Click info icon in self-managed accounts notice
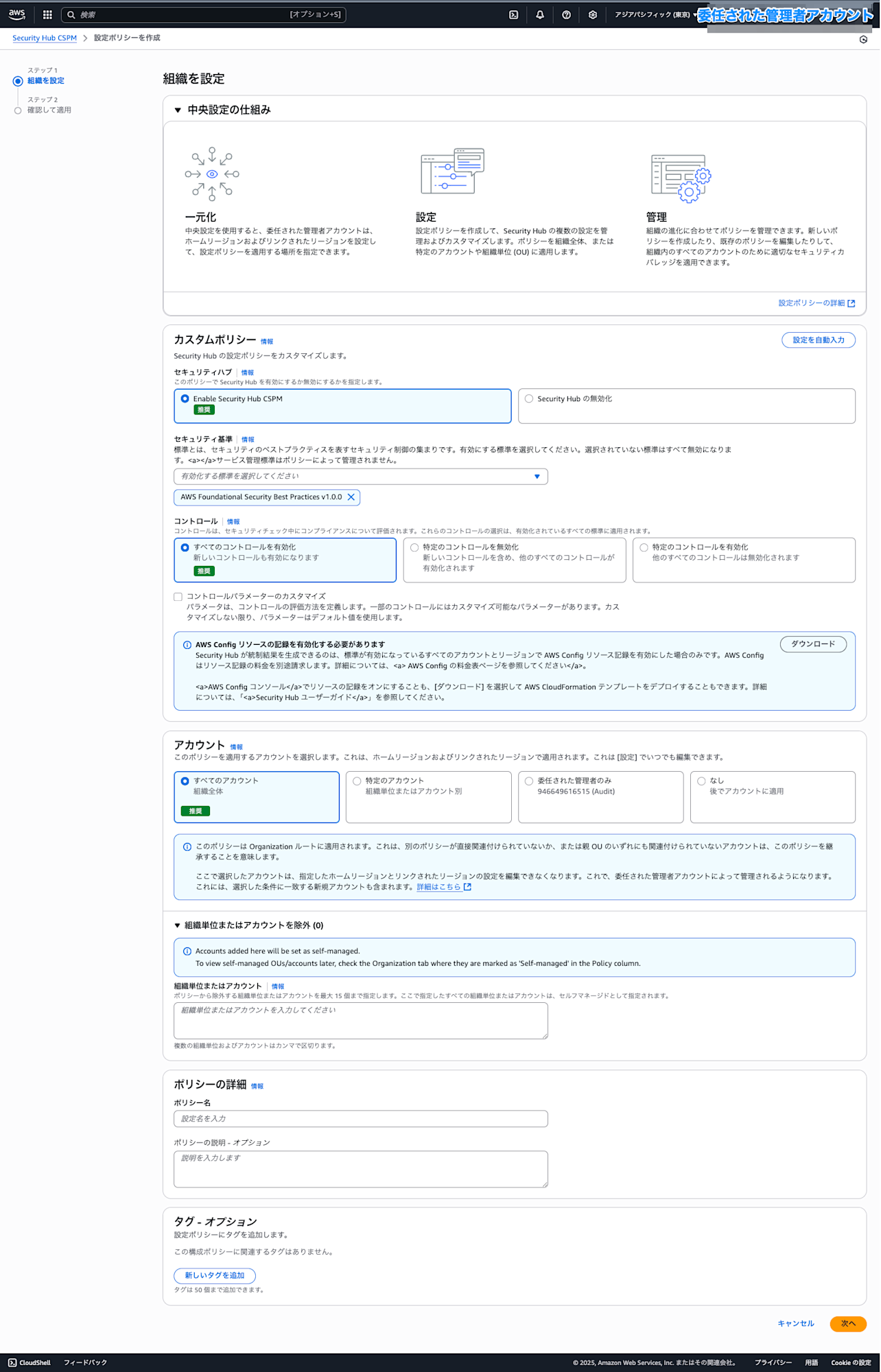The width and height of the screenshot is (881, 1372). [187, 951]
